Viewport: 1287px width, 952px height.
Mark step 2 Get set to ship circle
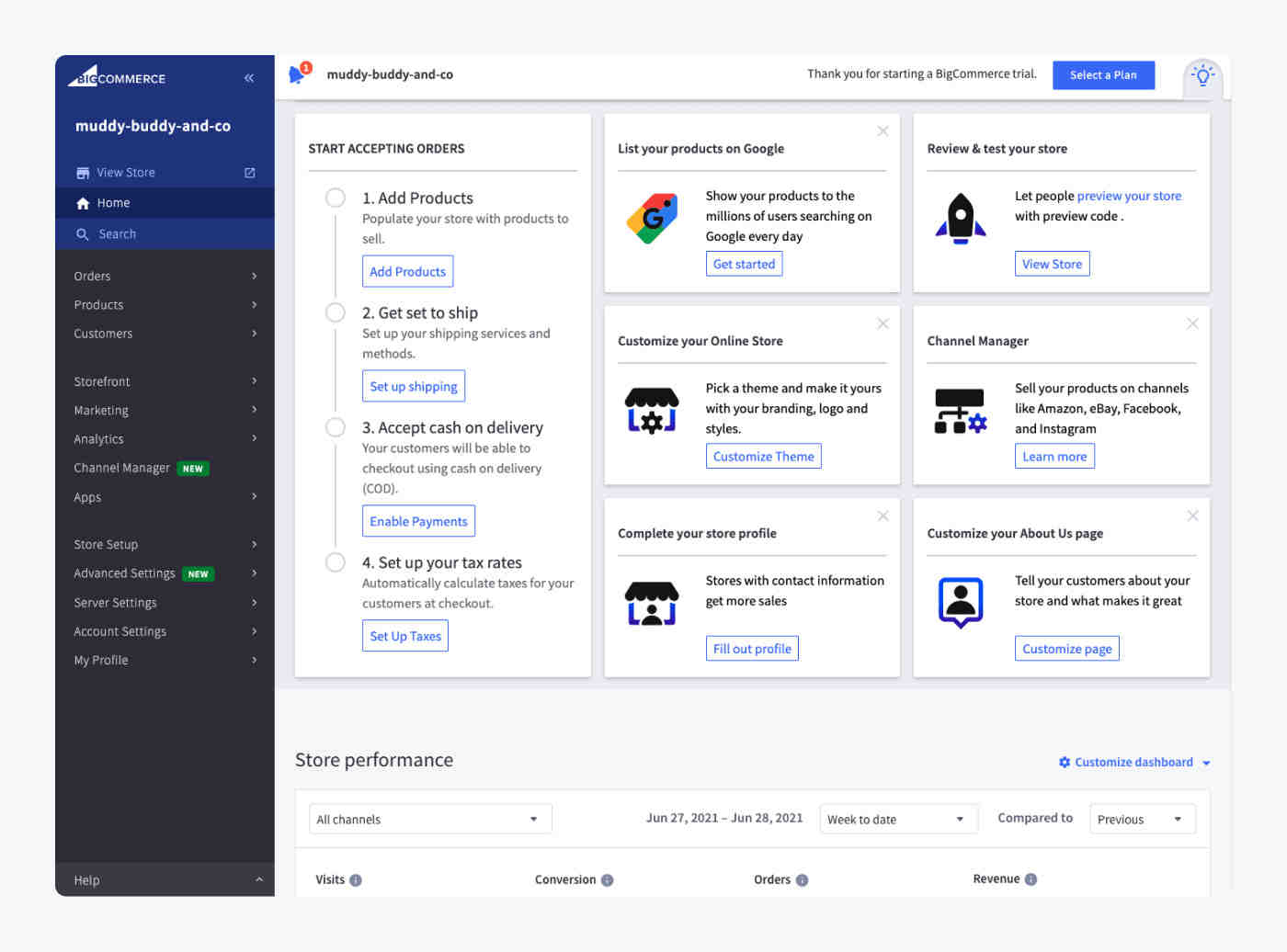point(336,312)
